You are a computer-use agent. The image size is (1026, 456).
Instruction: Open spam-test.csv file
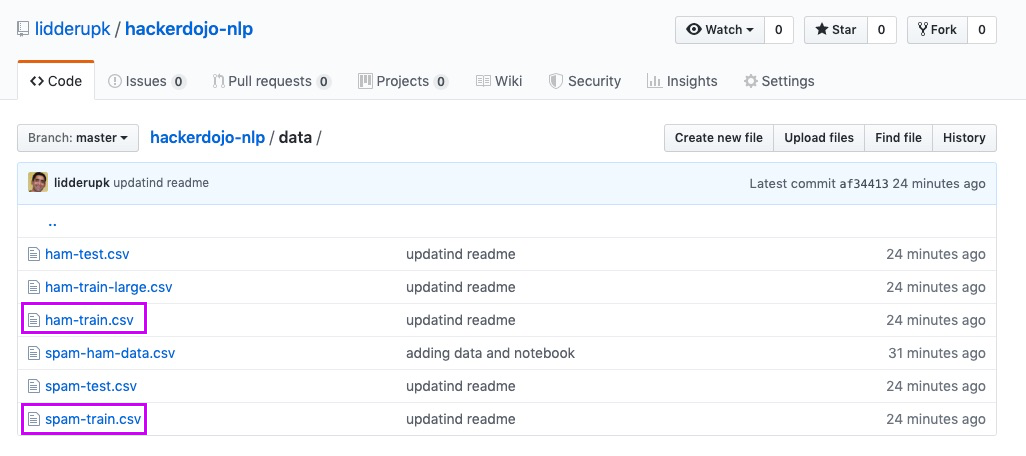91,386
